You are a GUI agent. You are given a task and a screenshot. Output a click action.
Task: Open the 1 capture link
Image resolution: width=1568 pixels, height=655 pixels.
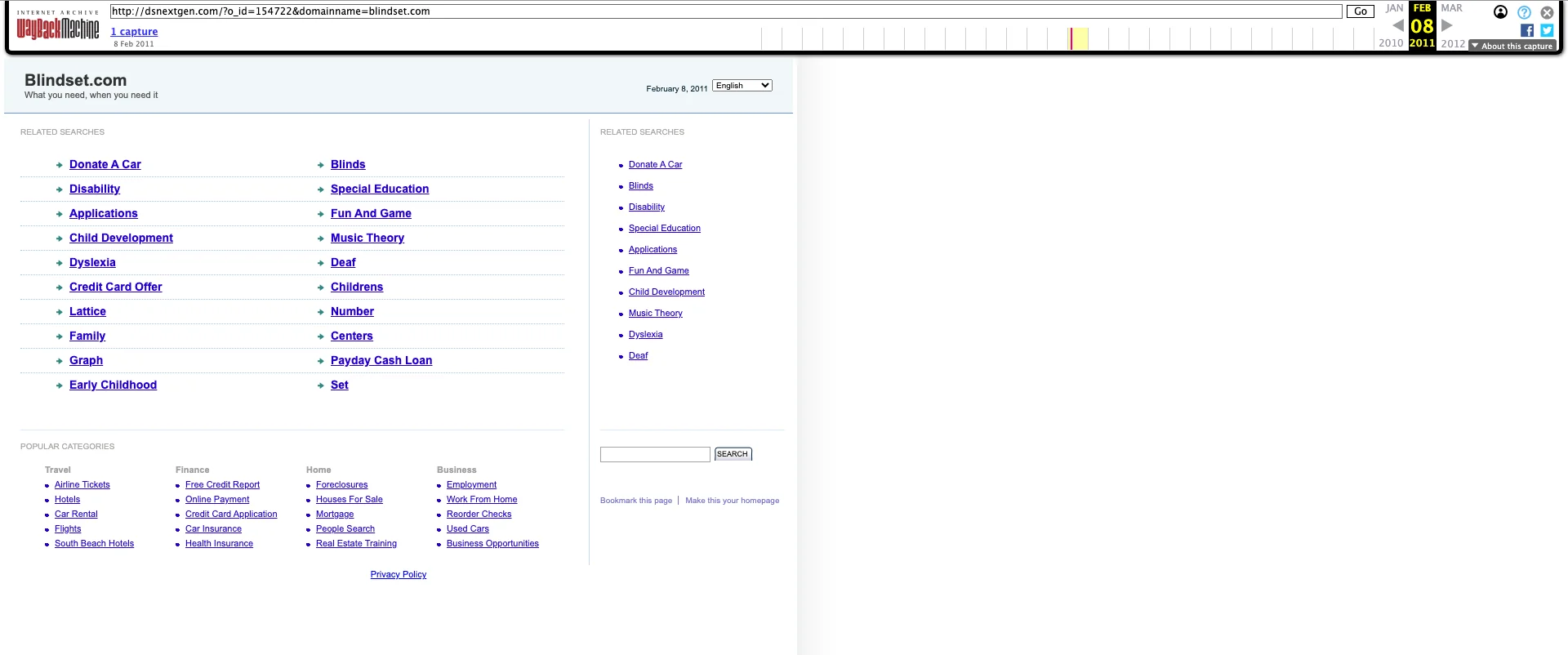pos(134,32)
